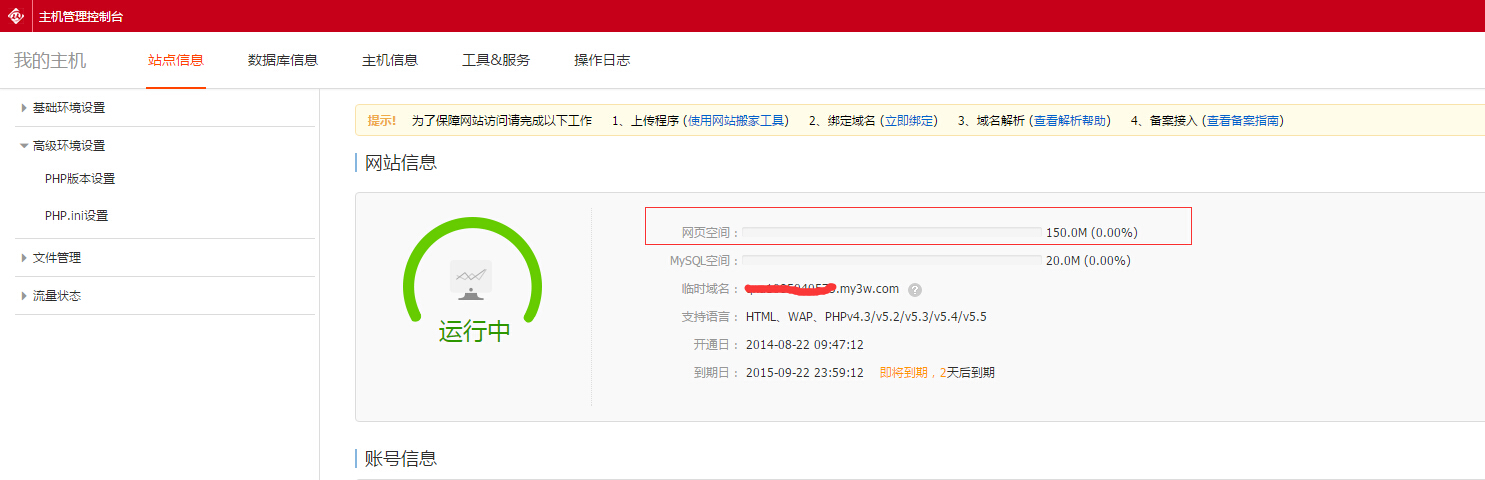Switch to 数据库信息 tab
The height and width of the screenshot is (480, 1485).
pos(283,60)
